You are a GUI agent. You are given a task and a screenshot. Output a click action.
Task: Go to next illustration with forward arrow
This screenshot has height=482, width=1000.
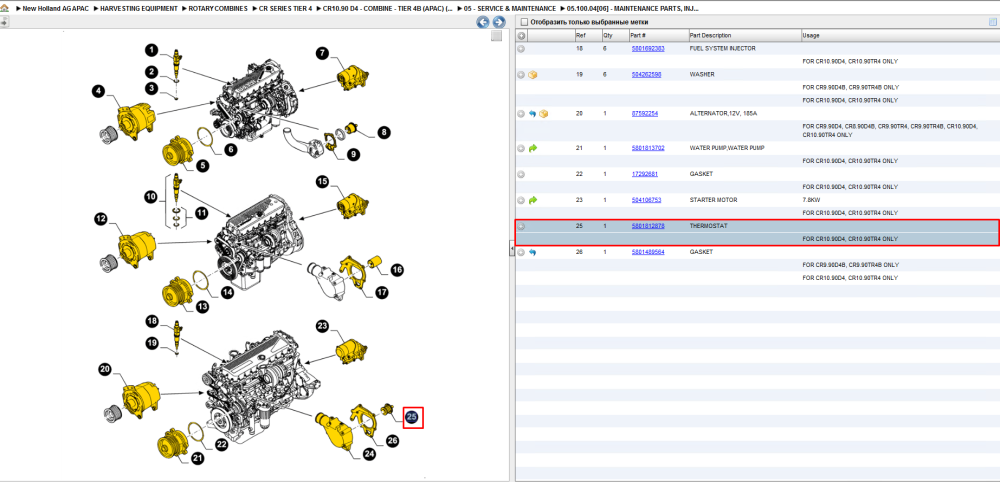tap(499, 22)
